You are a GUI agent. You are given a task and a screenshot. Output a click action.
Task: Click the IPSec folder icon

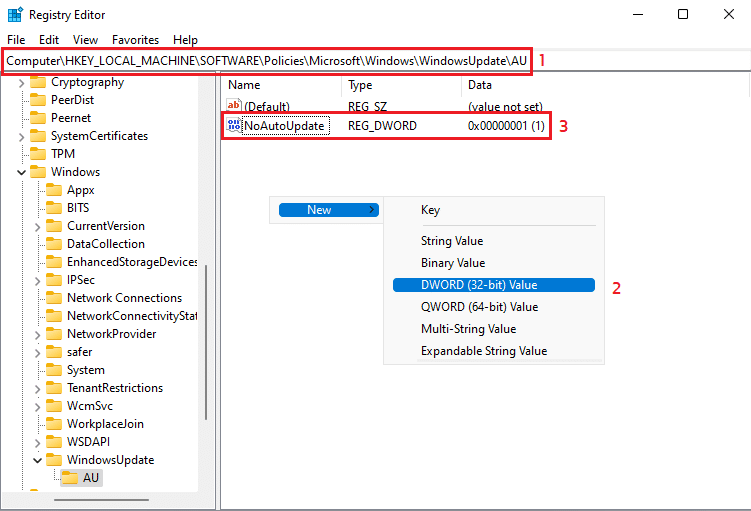(54, 280)
